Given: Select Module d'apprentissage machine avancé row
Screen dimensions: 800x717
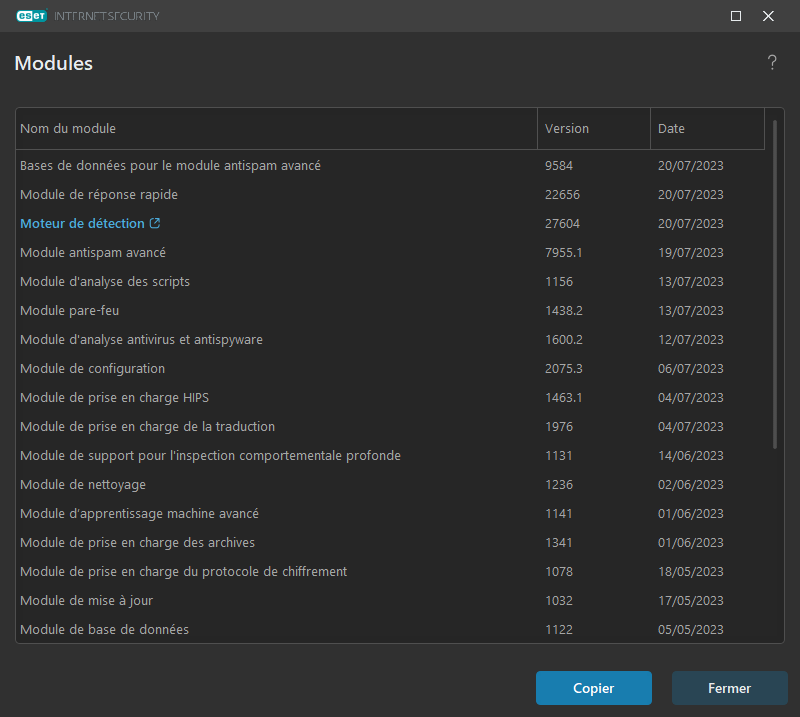Looking at the screenshot, I should pyautogui.click(x=390, y=513).
